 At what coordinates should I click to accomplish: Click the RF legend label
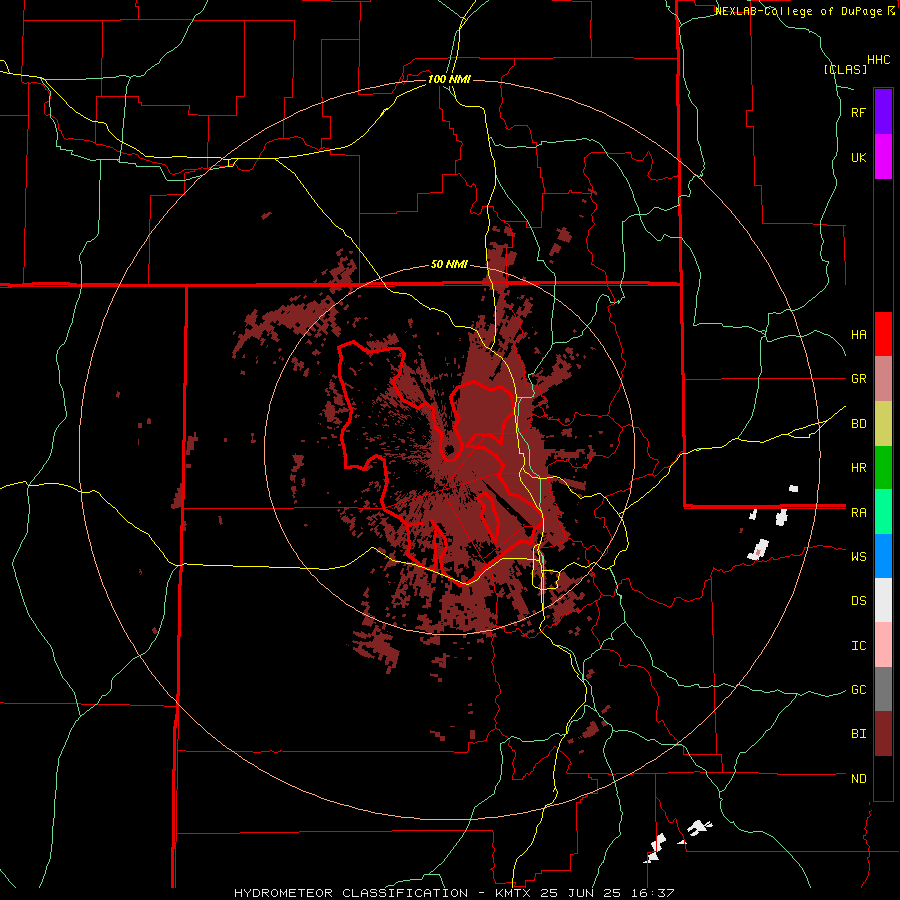(858, 112)
